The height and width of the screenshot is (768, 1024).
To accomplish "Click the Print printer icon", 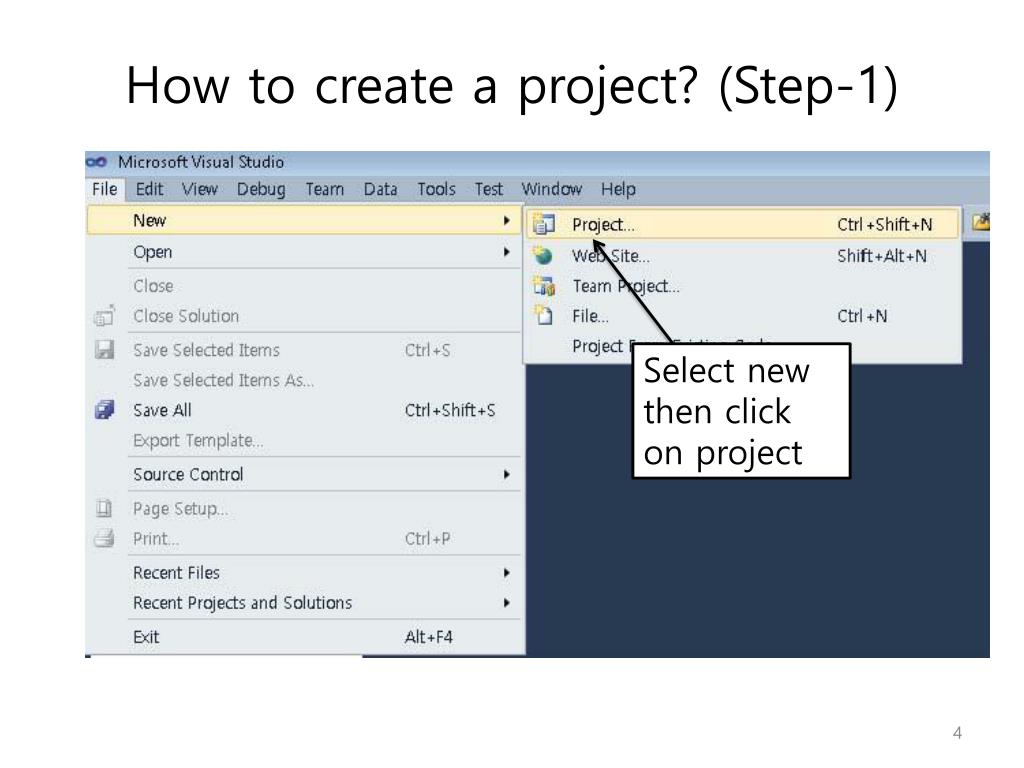I will (105, 540).
